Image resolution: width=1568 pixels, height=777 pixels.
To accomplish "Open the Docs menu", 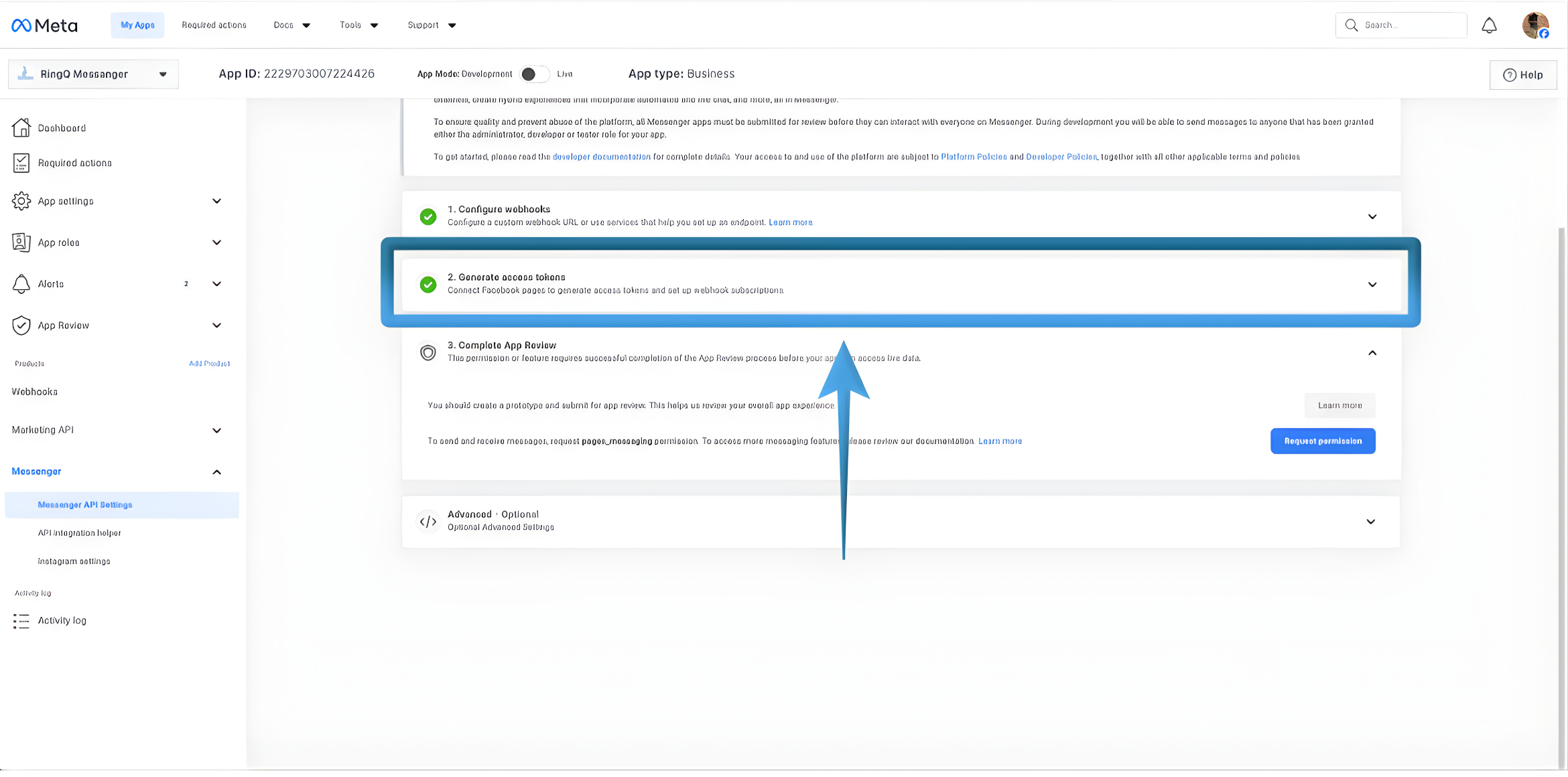I will click(x=291, y=25).
